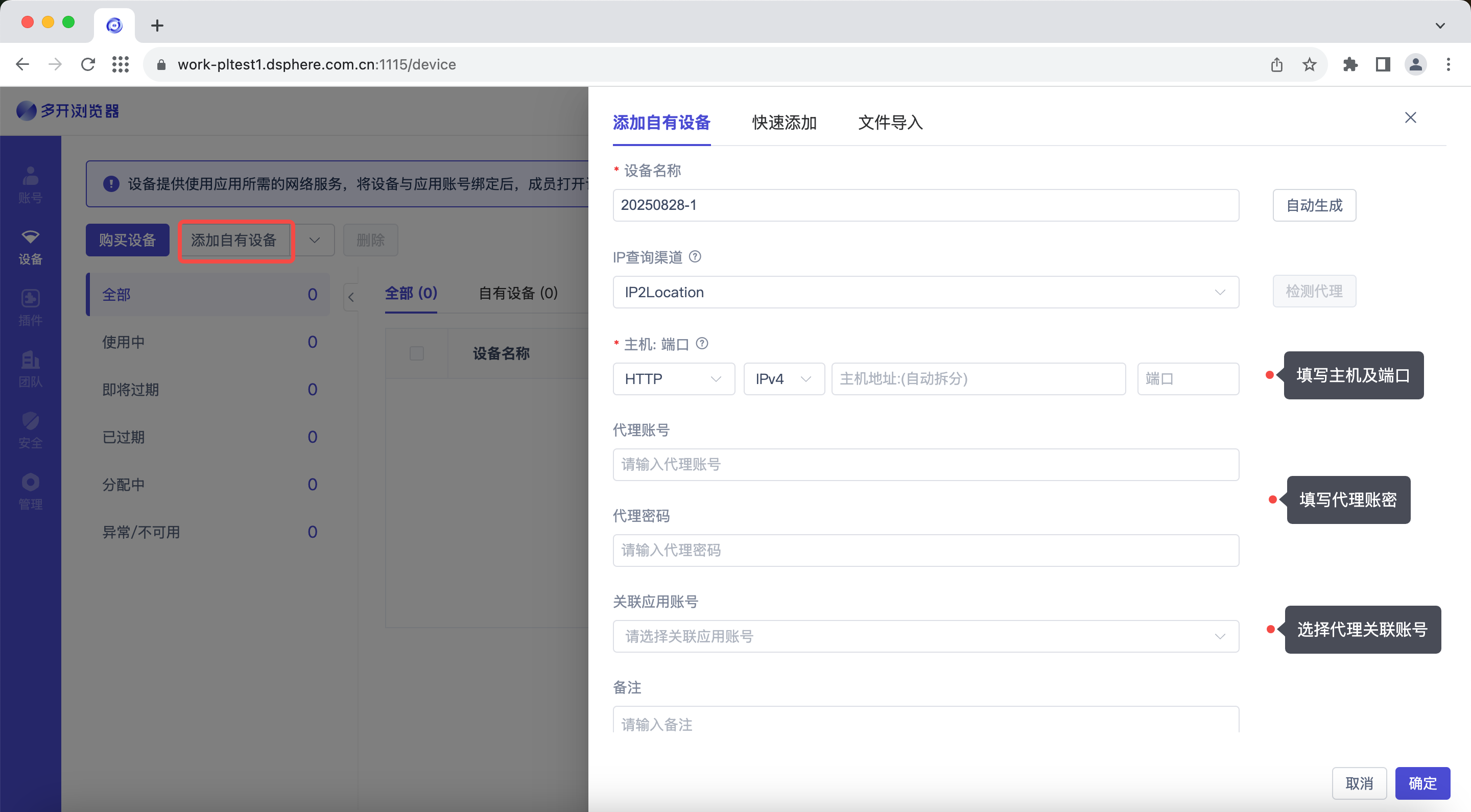Click the 删除 button
Viewport: 1471px width, 812px height.
coord(371,240)
